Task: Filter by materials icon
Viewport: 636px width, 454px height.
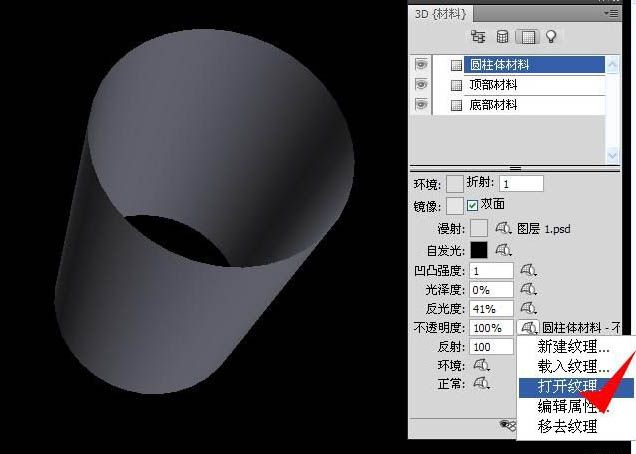Action: pyautogui.click(x=527, y=37)
